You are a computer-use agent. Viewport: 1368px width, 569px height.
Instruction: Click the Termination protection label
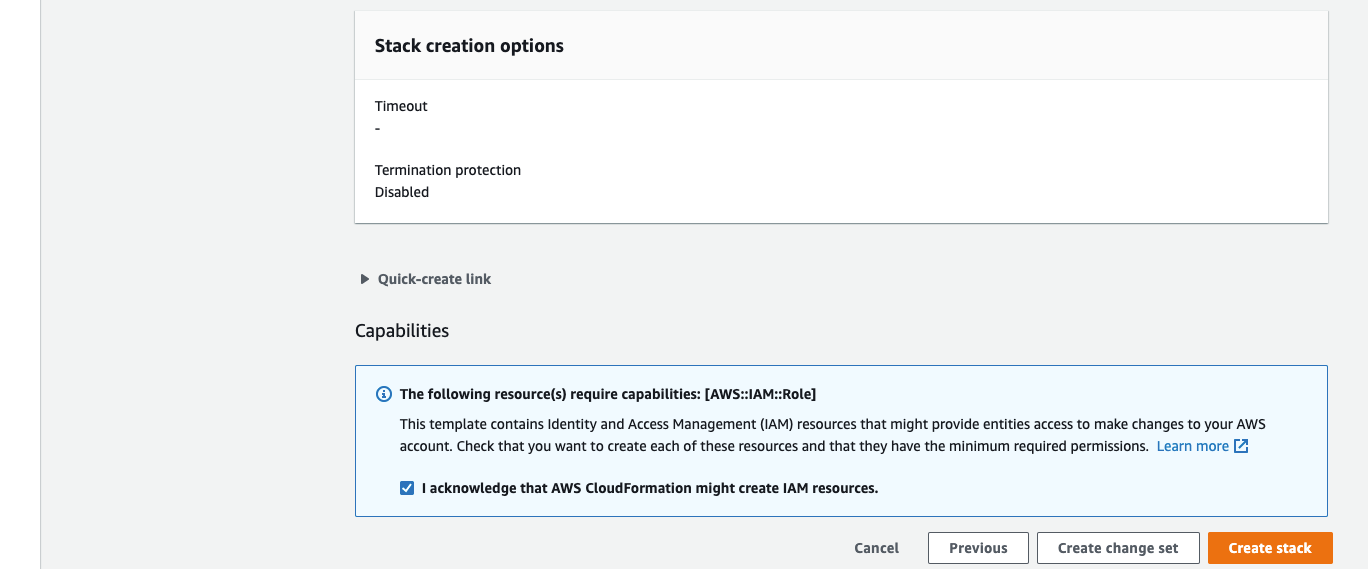pos(447,170)
